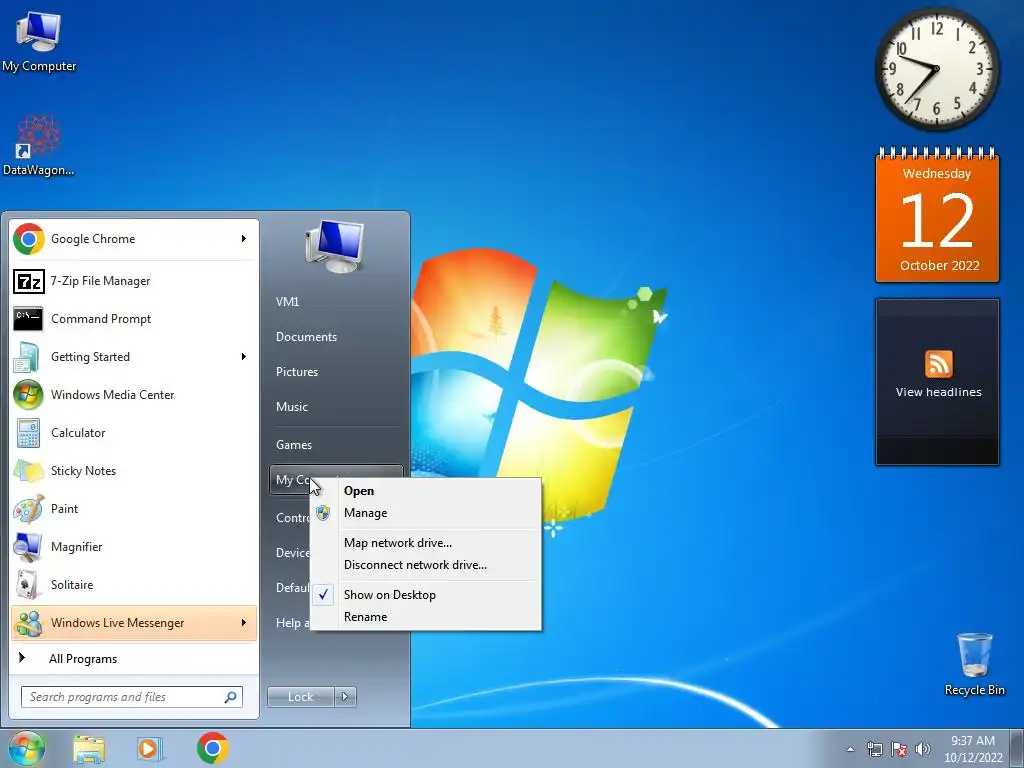The width and height of the screenshot is (1024, 768).
Task: Open the DataWagon desktop shortcut
Action: pos(39,145)
